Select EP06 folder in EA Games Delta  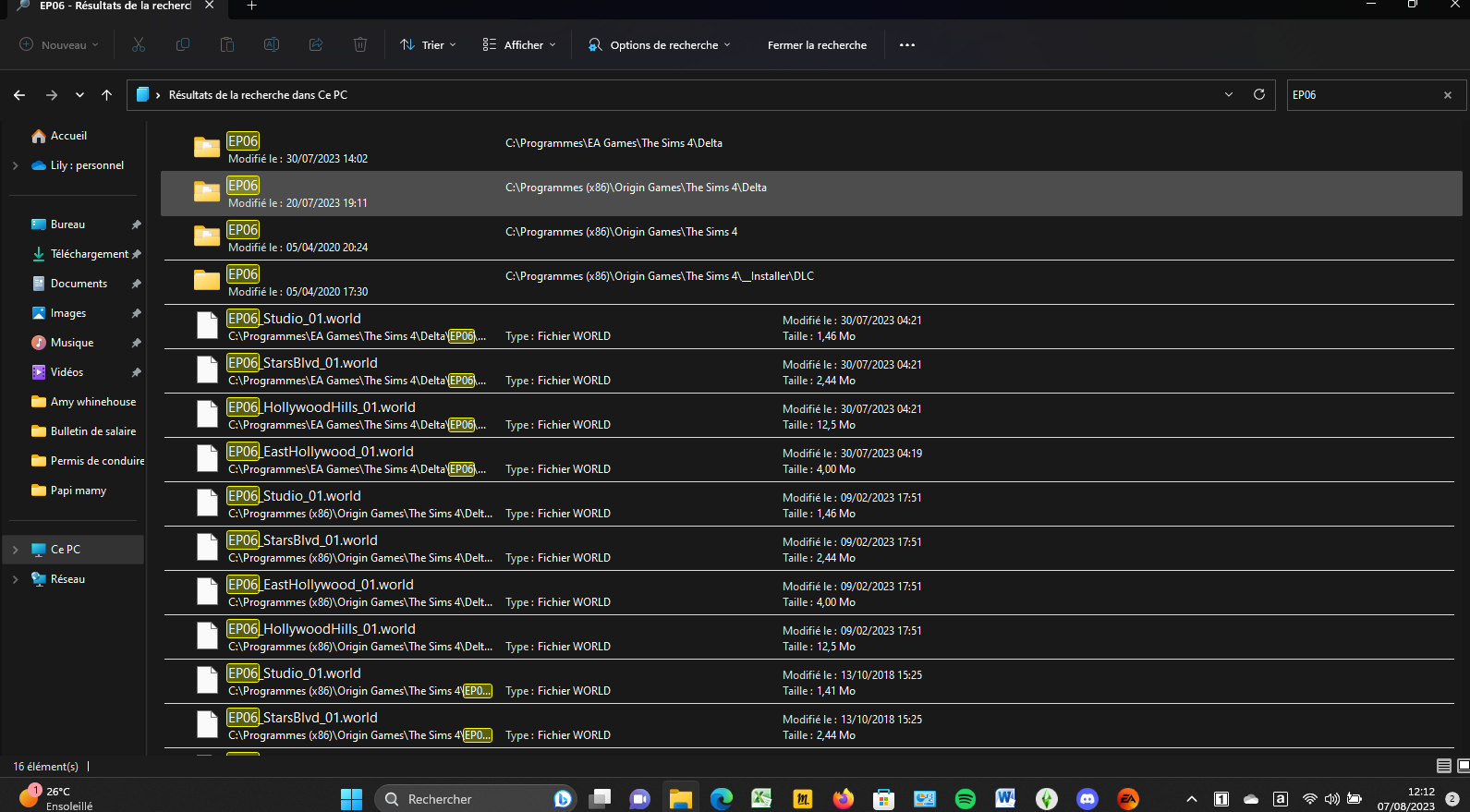point(811,149)
